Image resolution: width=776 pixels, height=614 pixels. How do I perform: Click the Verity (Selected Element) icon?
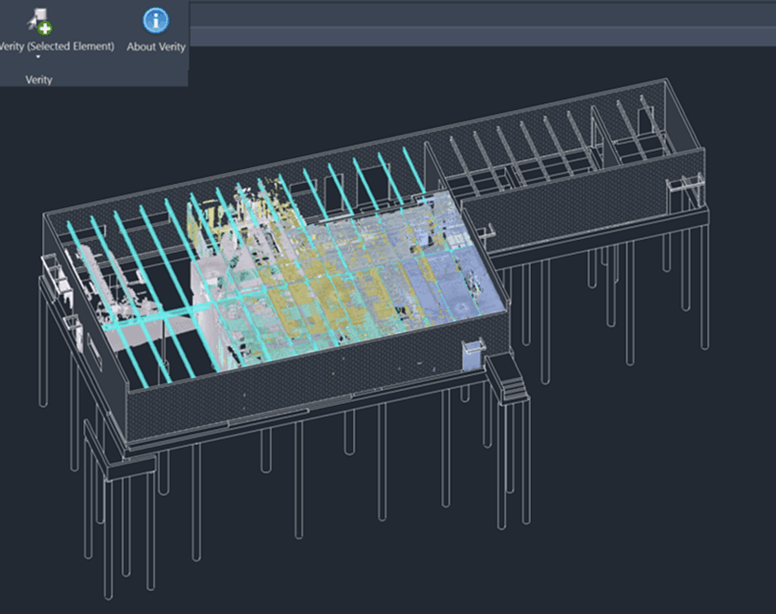point(40,21)
